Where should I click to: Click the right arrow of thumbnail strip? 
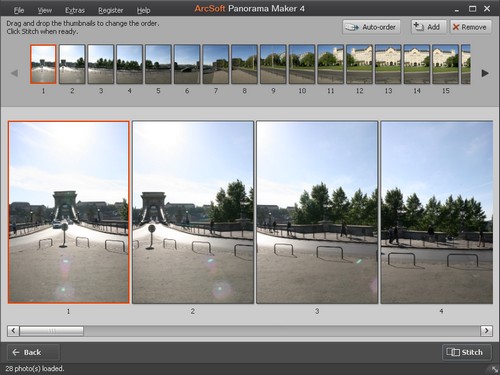485,73
